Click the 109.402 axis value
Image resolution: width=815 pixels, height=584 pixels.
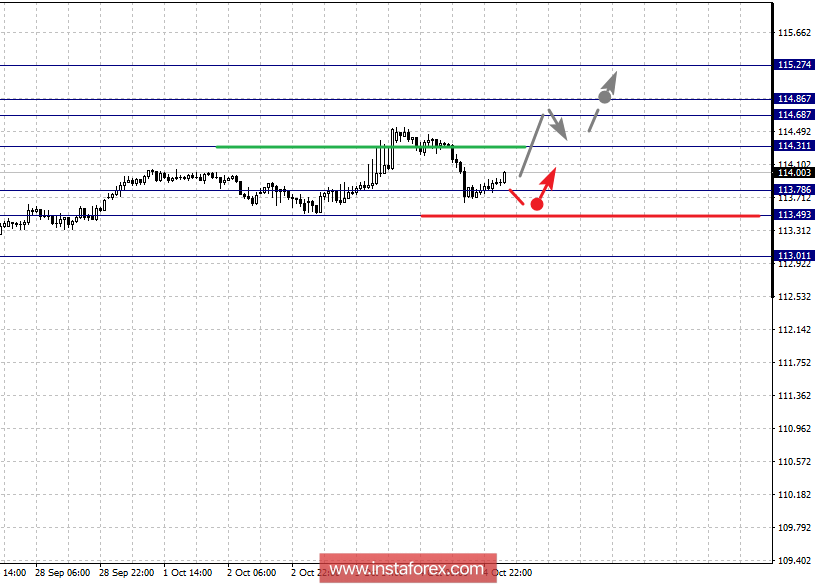click(794, 561)
